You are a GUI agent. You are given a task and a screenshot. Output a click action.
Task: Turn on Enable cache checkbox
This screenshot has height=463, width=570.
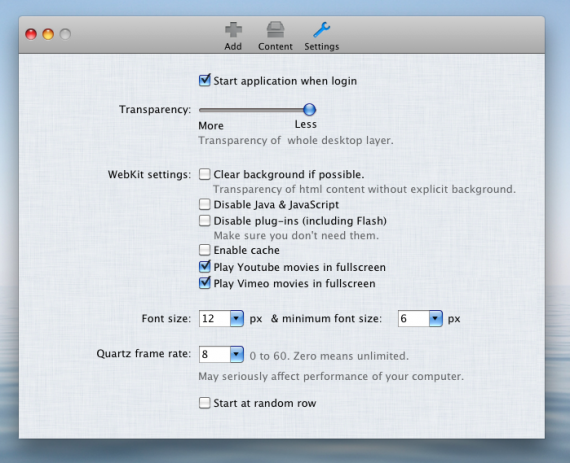click(205, 250)
